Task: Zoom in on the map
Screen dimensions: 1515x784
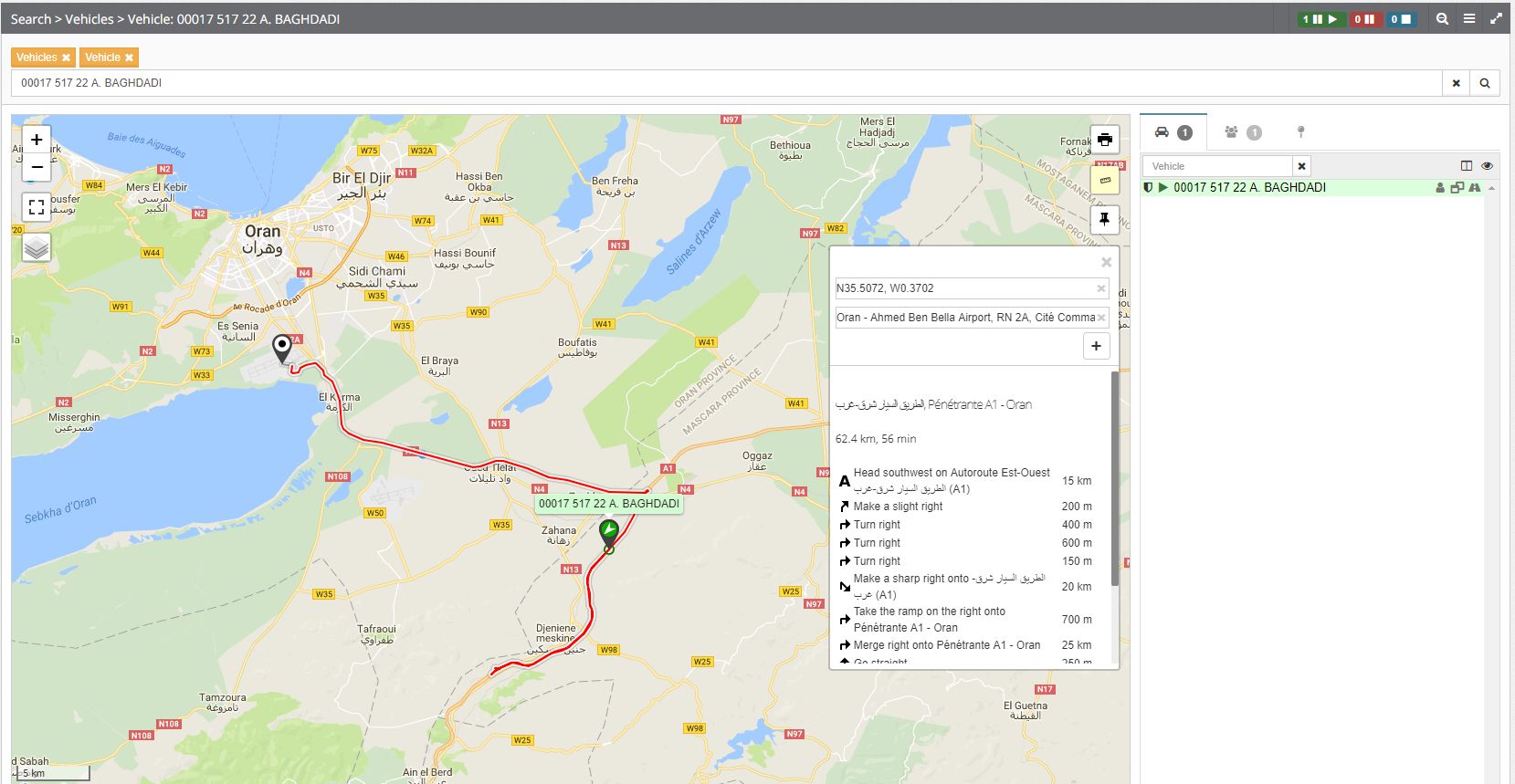Action: [37, 140]
